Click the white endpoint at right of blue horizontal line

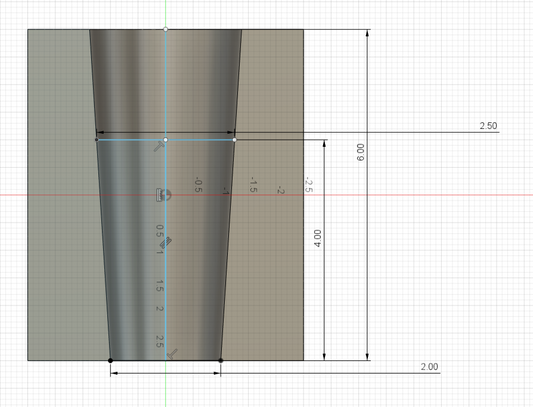(x=235, y=140)
